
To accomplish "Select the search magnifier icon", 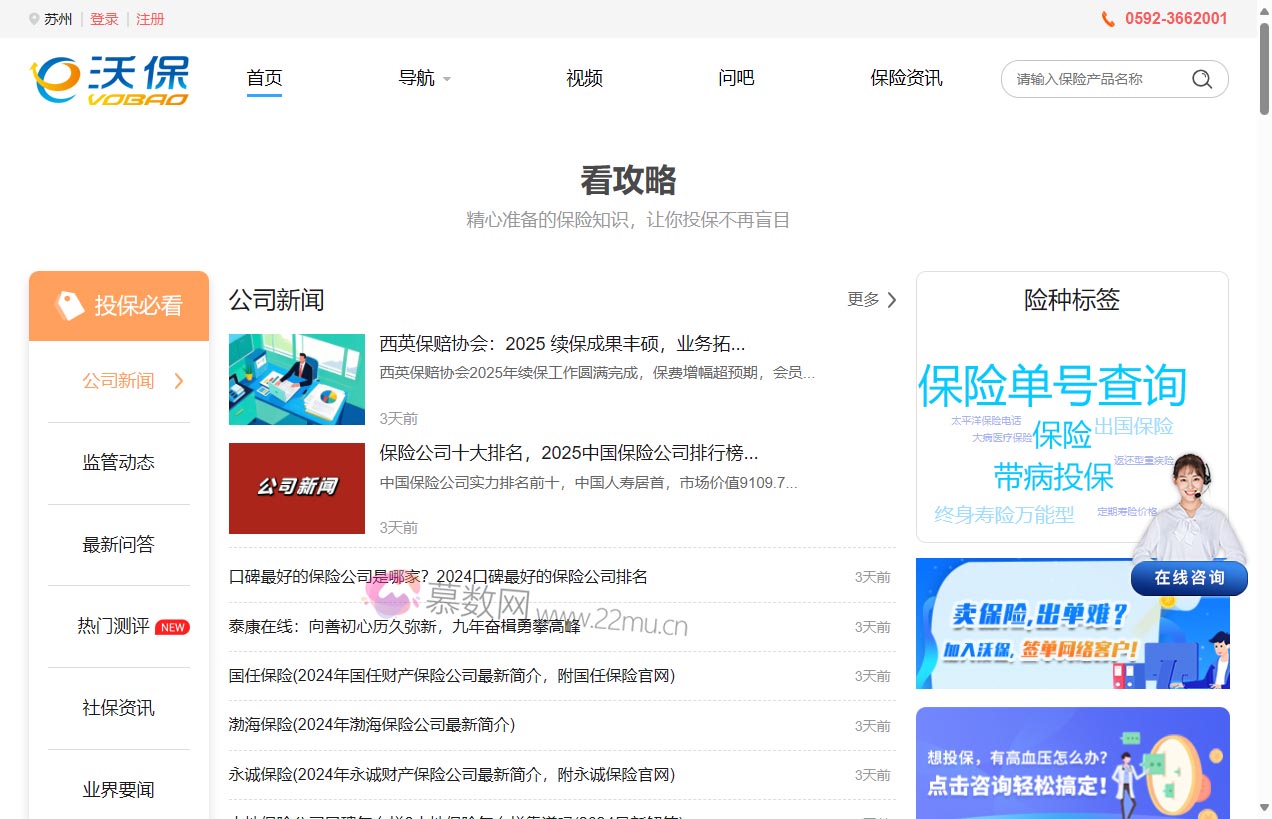I will point(1201,78).
